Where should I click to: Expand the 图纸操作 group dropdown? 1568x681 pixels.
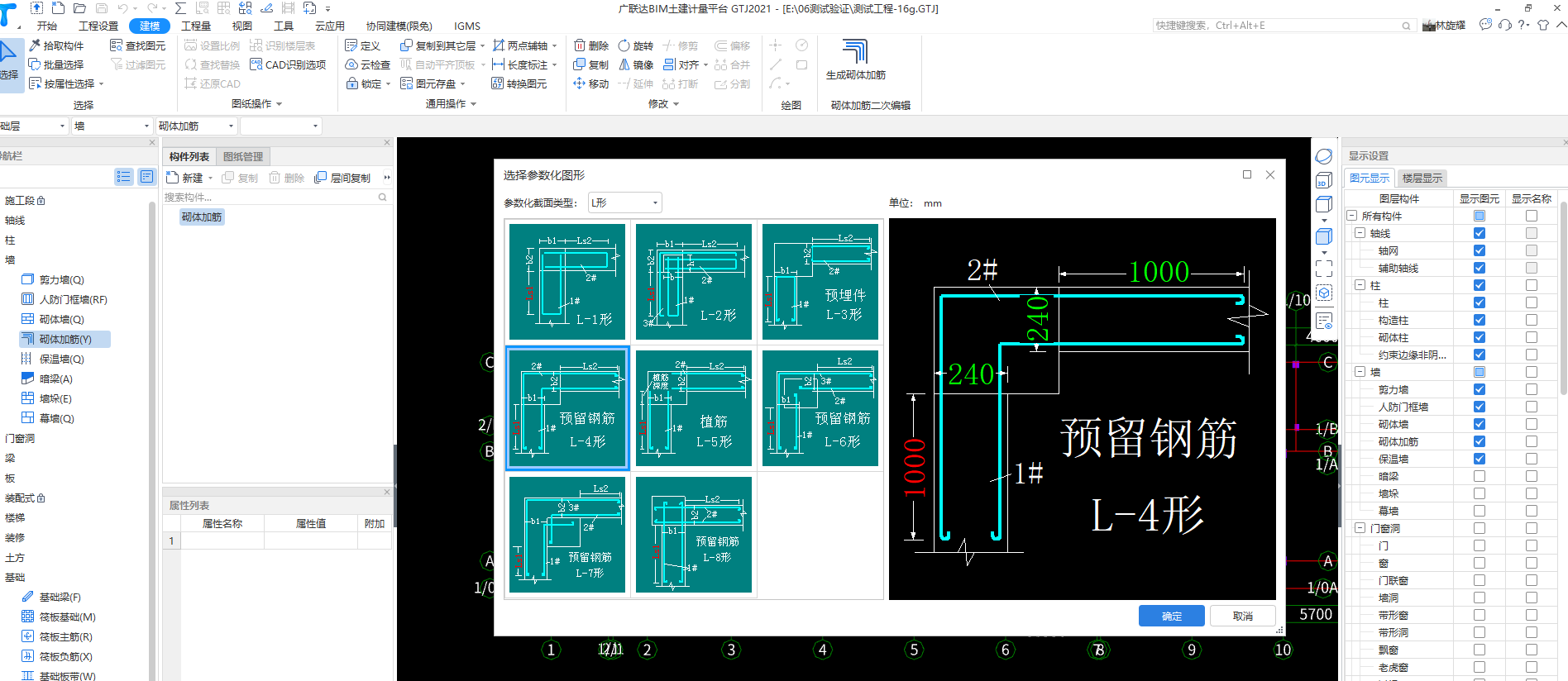pos(280,104)
